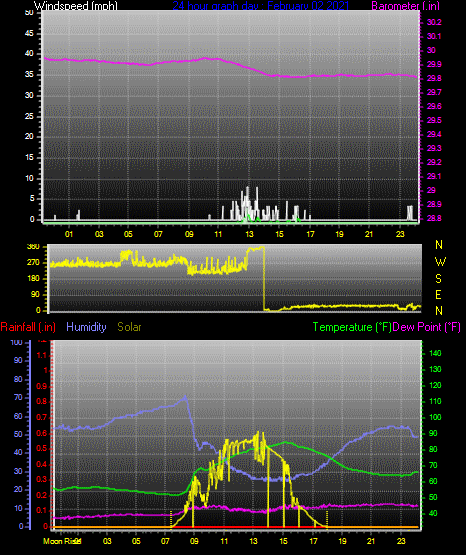The width and height of the screenshot is (466, 555).
Task: Click the "130" temperature axis value
Action: click(435, 370)
